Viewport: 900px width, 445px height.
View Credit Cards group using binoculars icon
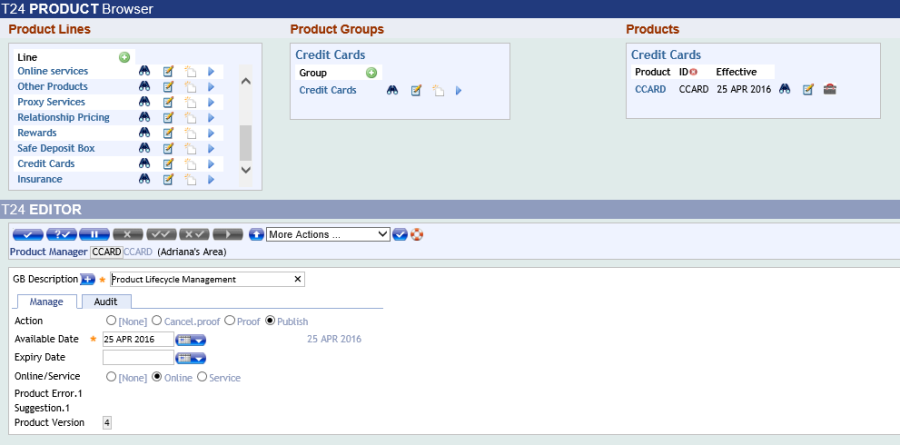392,90
